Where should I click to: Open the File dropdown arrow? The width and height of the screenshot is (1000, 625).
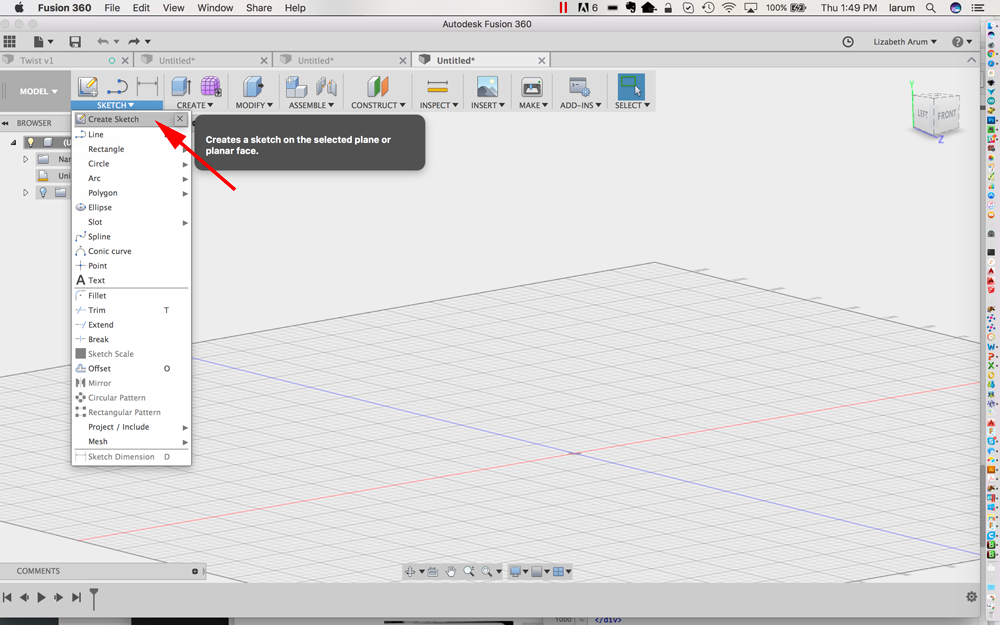tap(50, 41)
